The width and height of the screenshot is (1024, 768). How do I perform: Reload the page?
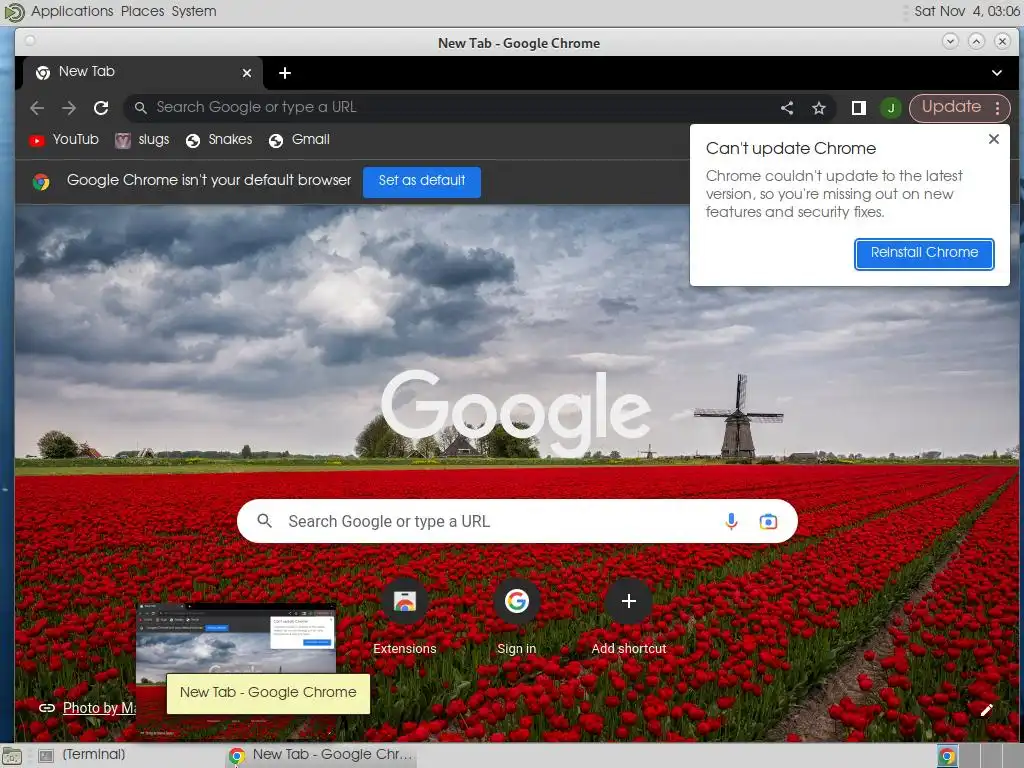(x=101, y=108)
